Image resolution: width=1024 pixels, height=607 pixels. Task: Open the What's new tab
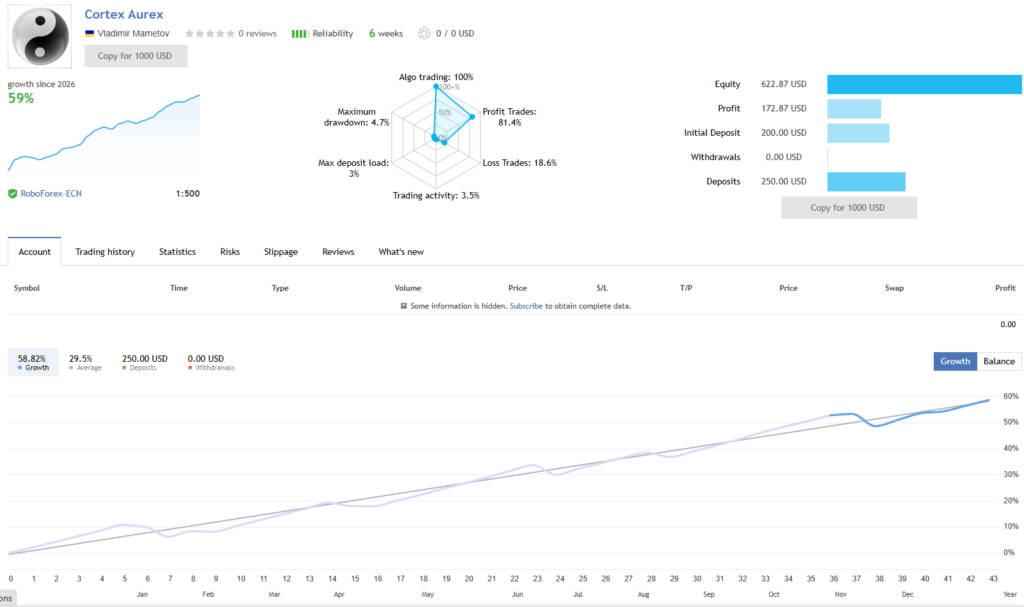click(401, 252)
